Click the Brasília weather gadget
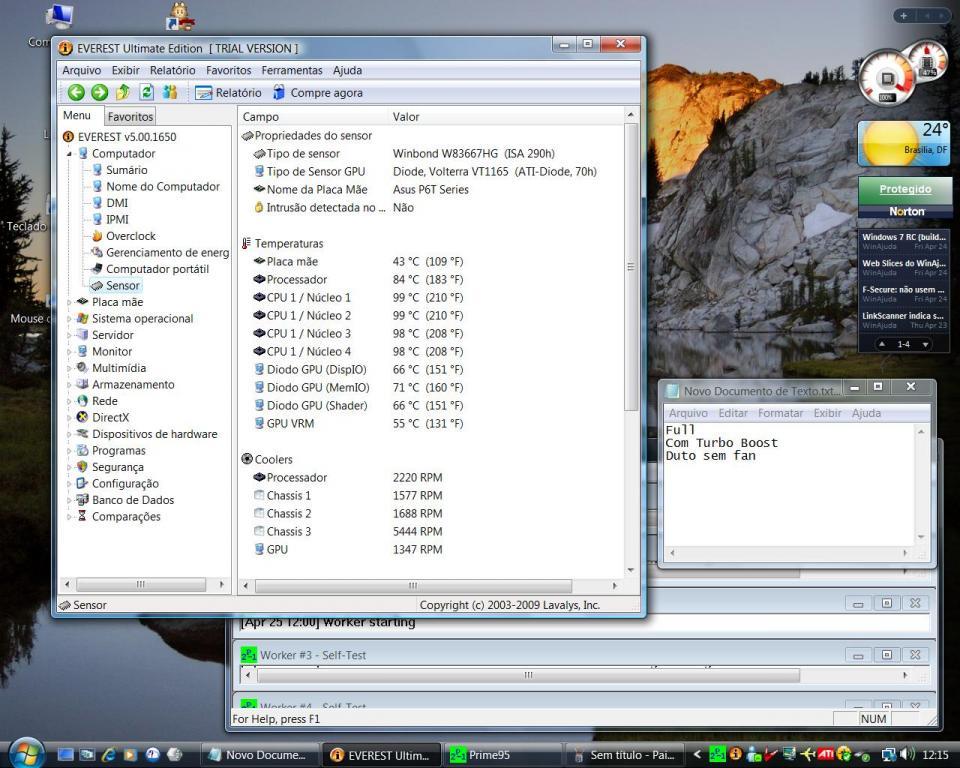 (903, 145)
